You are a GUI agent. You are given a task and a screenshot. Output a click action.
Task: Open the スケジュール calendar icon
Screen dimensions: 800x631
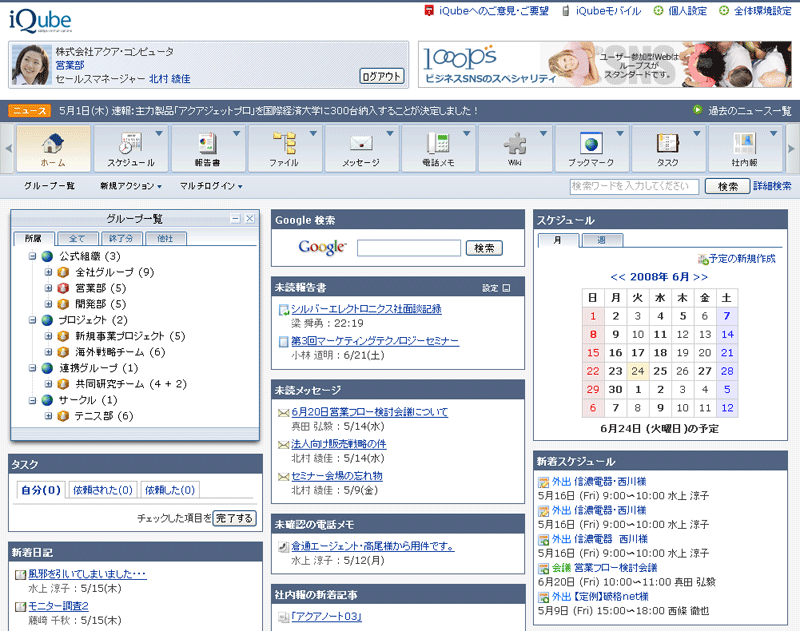(131, 143)
